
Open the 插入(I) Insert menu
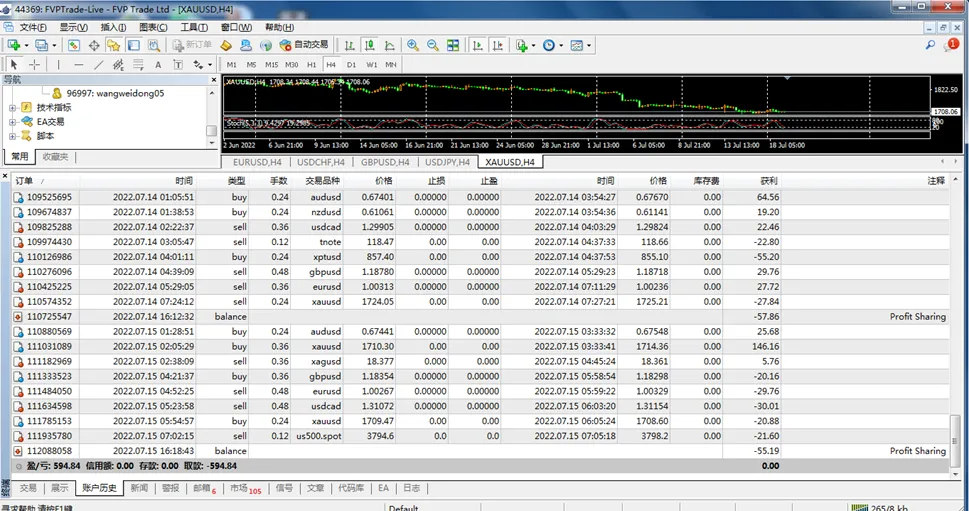pos(113,27)
